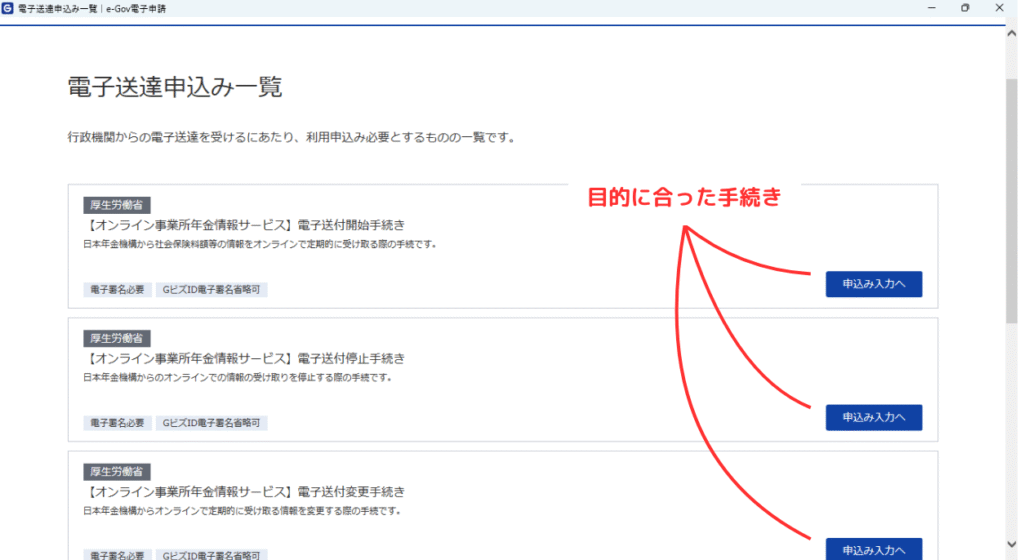Click 電子署名必要 tag on 電子送付停止手続き card
The height and width of the screenshot is (560, 1024).
tap(118, 422)
